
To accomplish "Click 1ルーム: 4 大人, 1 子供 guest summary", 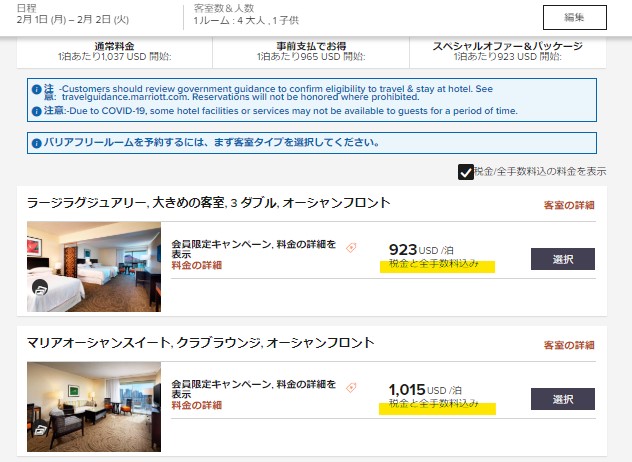I will pyautogui.click(x=246, y=20).
